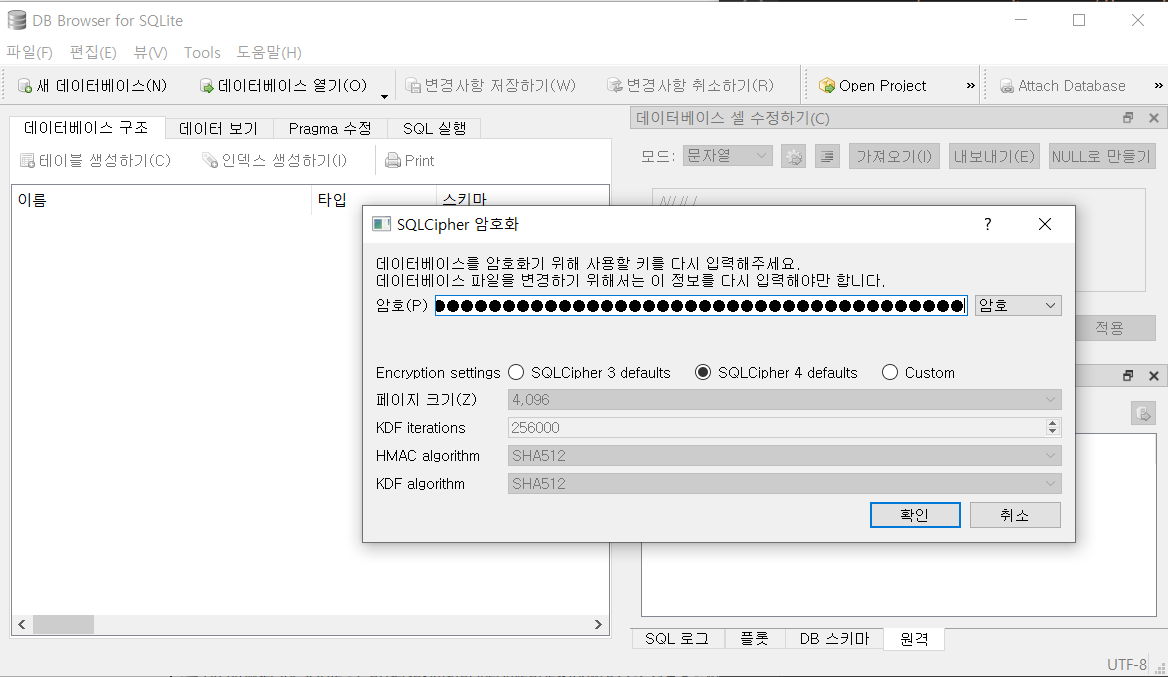Click the Print icon

tap(392, 160)
